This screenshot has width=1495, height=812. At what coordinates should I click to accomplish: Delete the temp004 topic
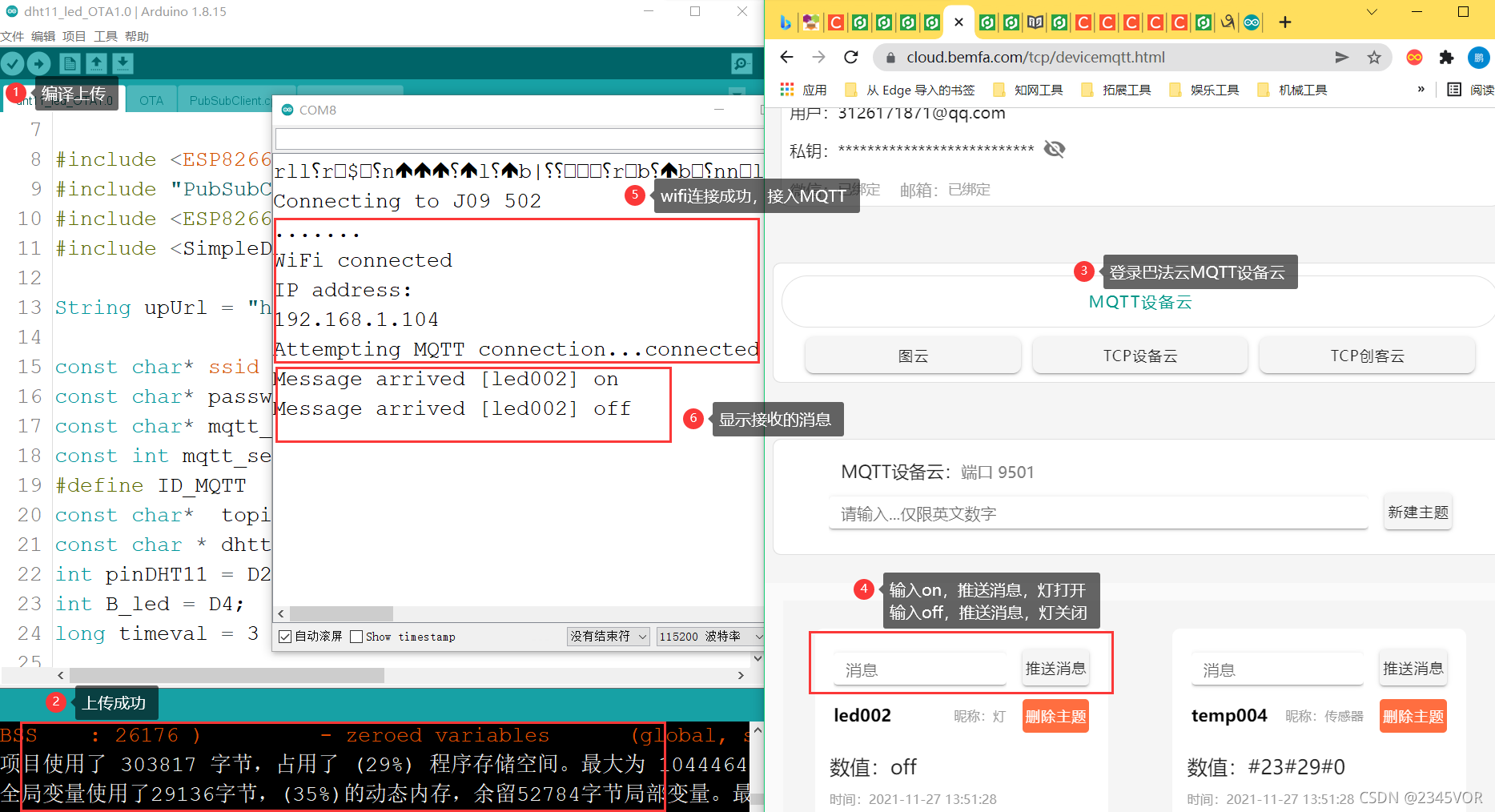click(x=1413, y=716)
